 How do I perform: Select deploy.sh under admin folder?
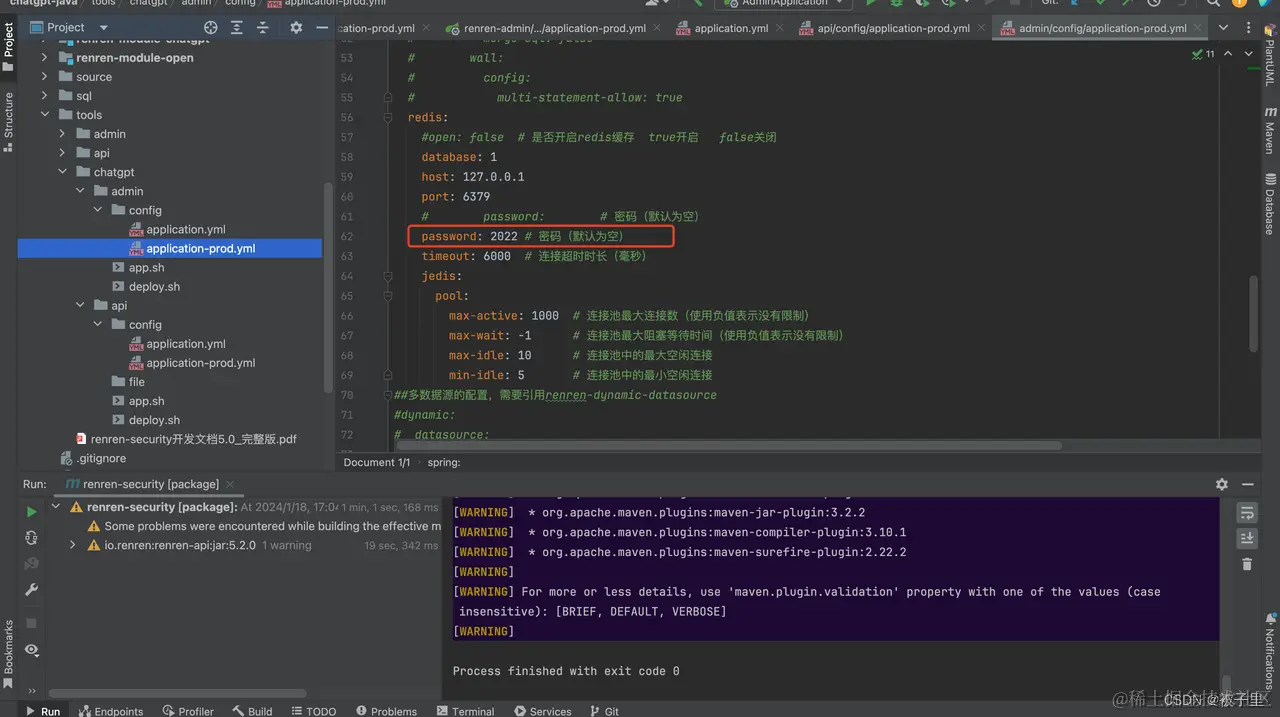pos(154,287)
